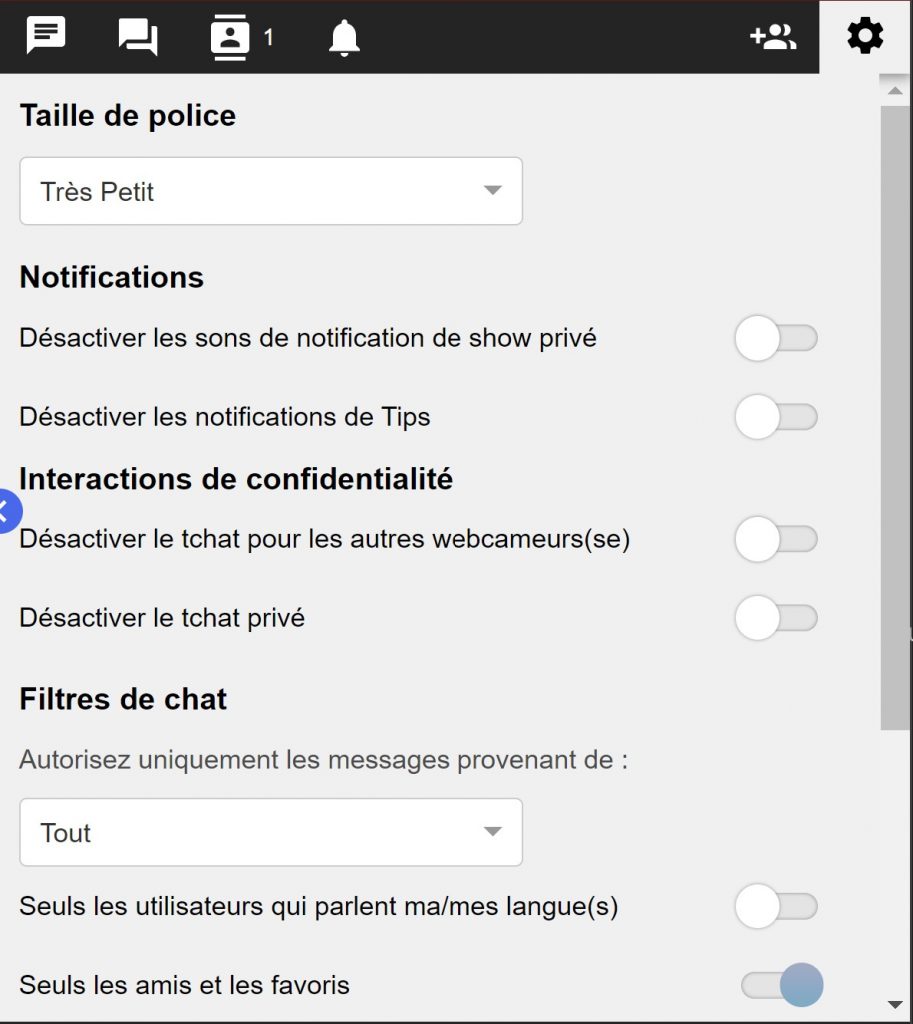This screenshot has width=913, height=1024.
Task: Click the blue circular close button
Action: click(x=5, y=511)
